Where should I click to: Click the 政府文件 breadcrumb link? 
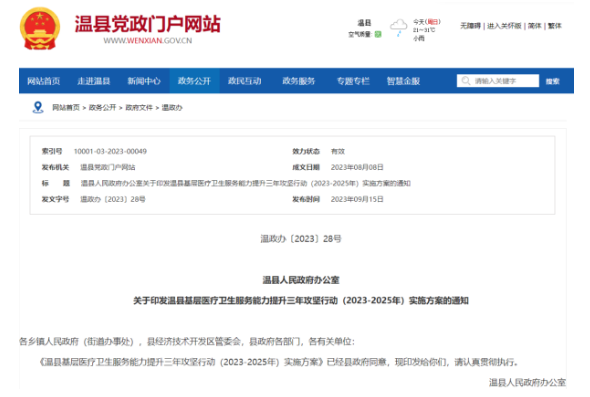[x=139, y=108]
